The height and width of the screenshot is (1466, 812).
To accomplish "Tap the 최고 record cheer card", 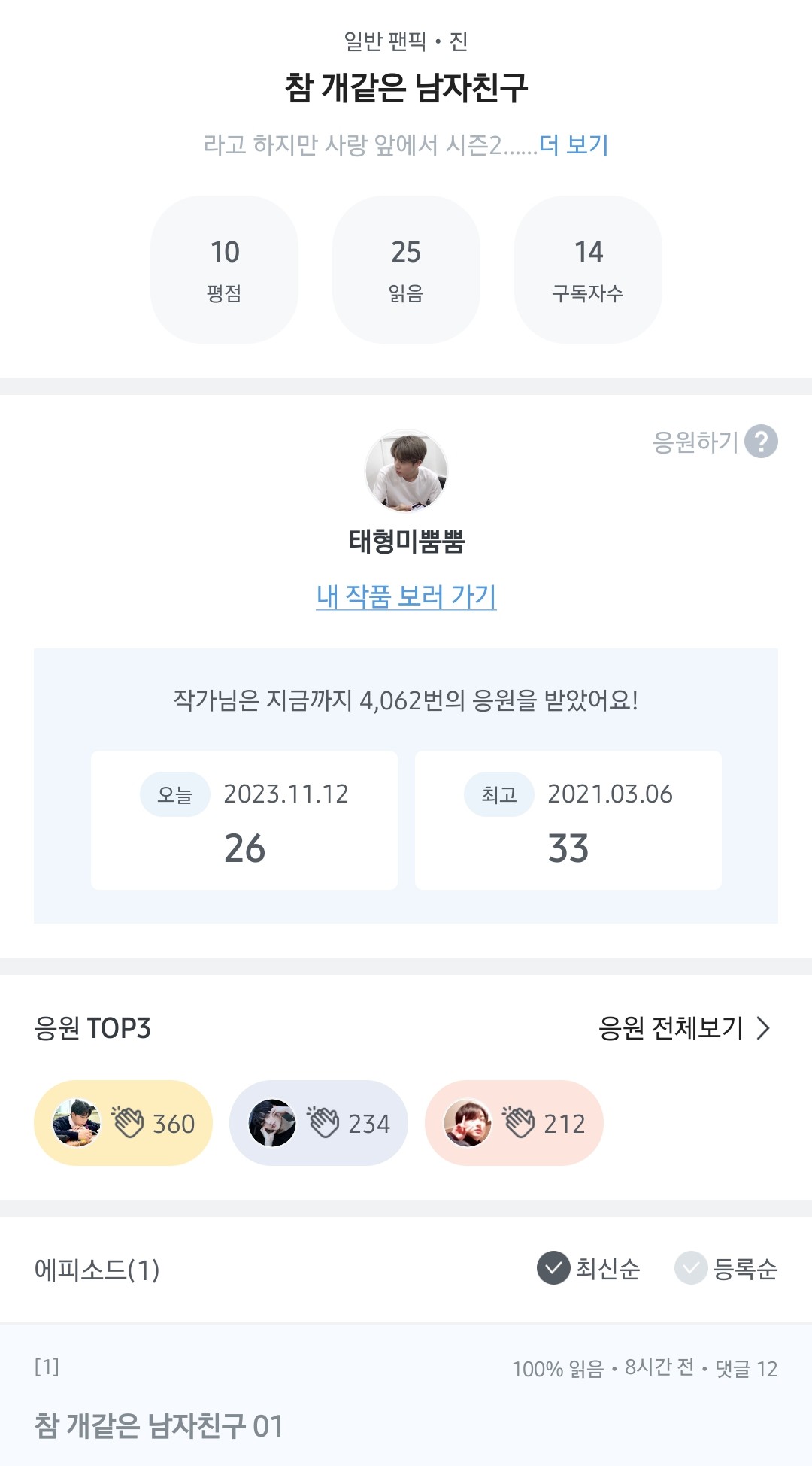I will click(568, 820).
